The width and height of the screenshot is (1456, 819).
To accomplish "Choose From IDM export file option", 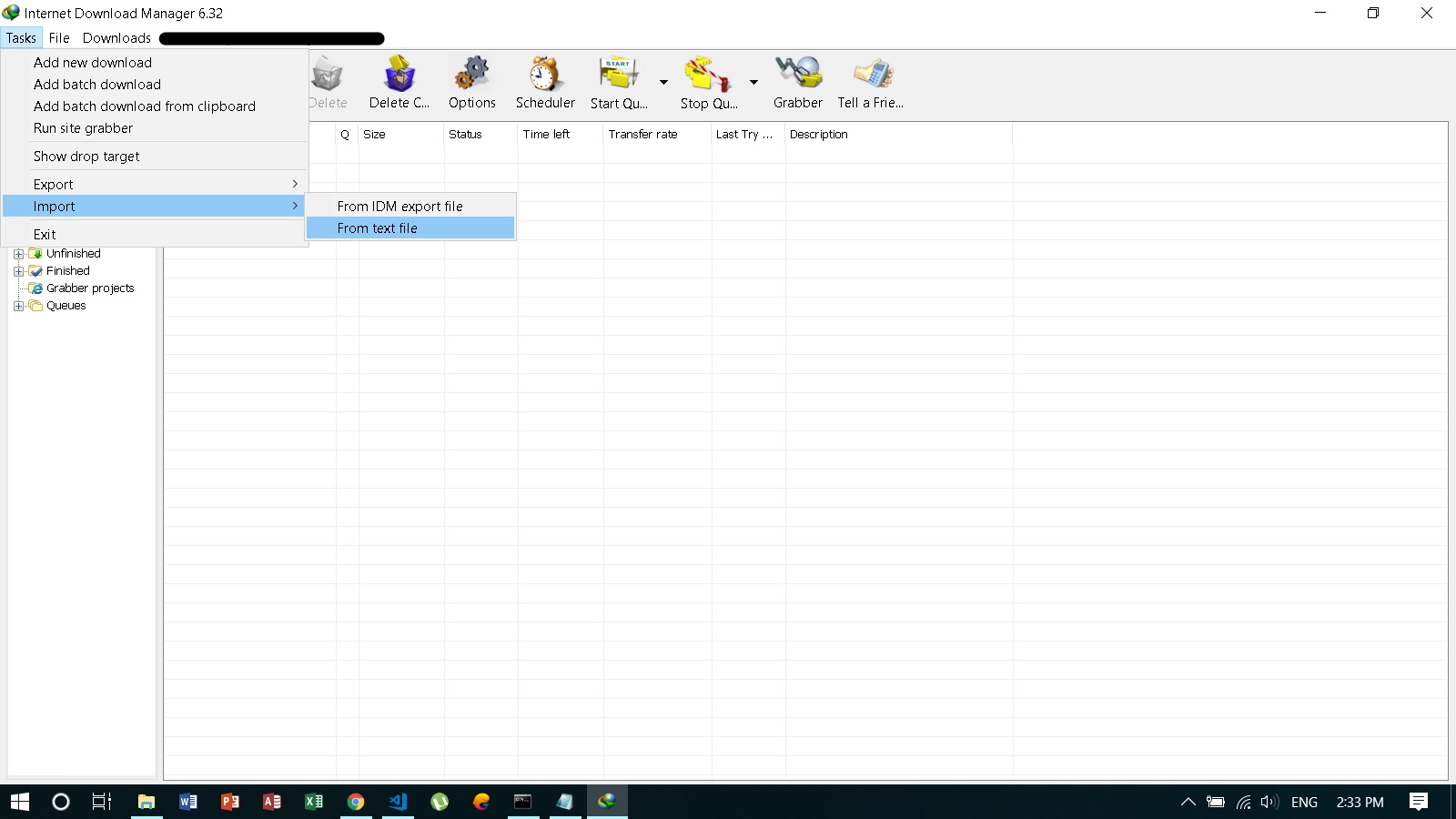I will click(399, 206).
